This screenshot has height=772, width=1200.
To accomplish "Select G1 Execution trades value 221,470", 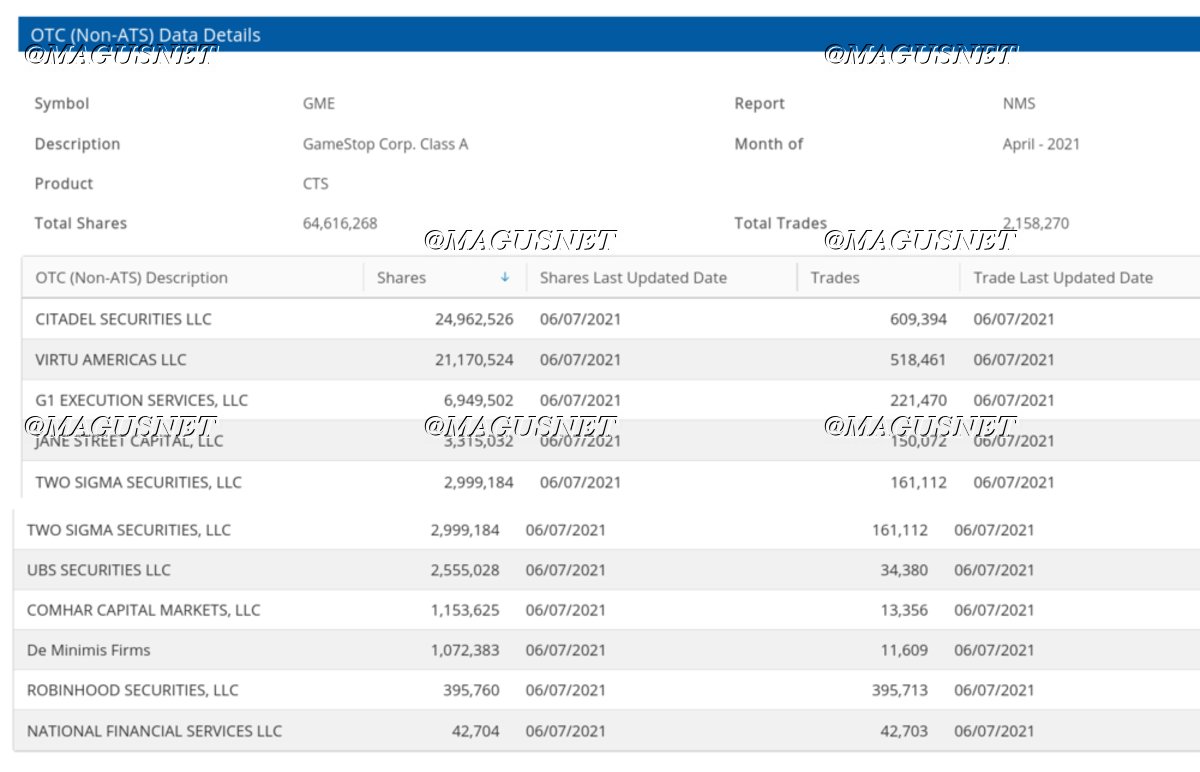I will point(919,400).
